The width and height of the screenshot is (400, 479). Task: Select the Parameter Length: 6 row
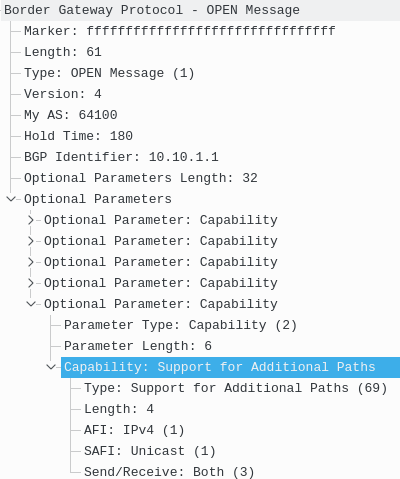(138, 346)
